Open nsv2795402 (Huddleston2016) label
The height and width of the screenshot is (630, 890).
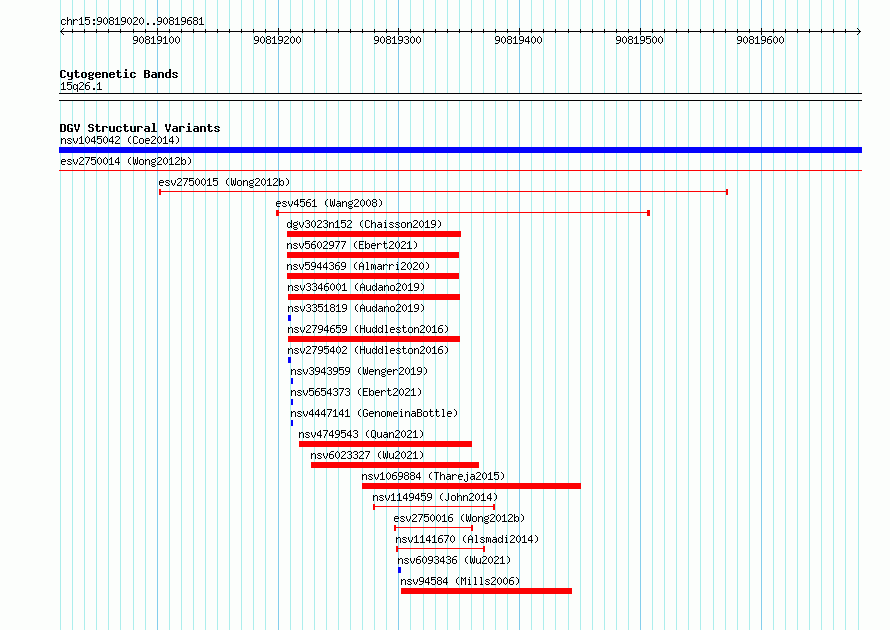tap(368, 350)
